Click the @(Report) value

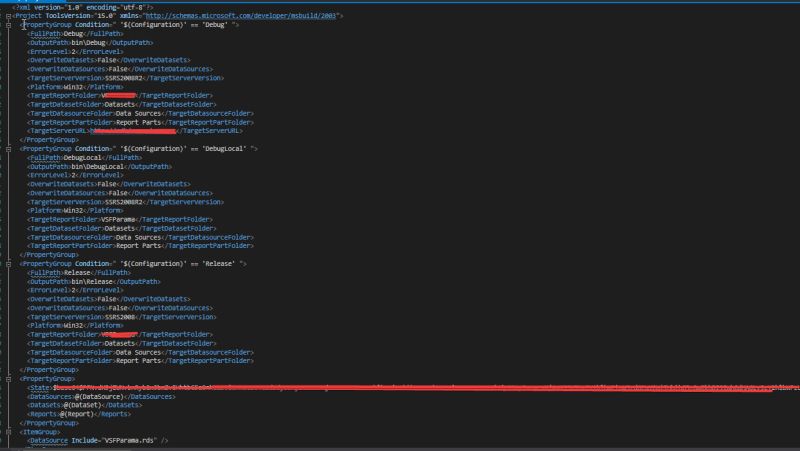coord(77,414)
